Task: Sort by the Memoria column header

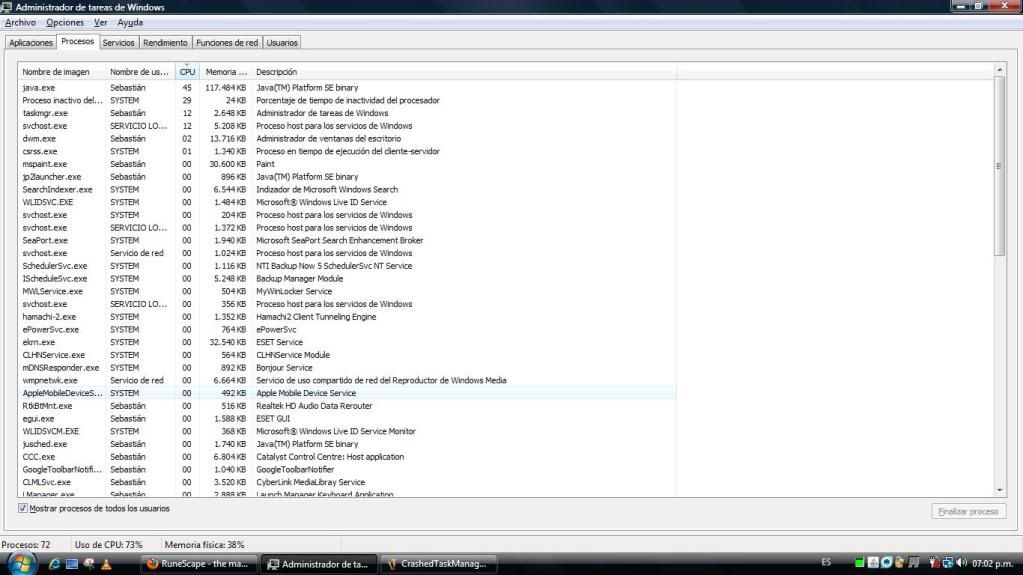Action: point(225,72)
